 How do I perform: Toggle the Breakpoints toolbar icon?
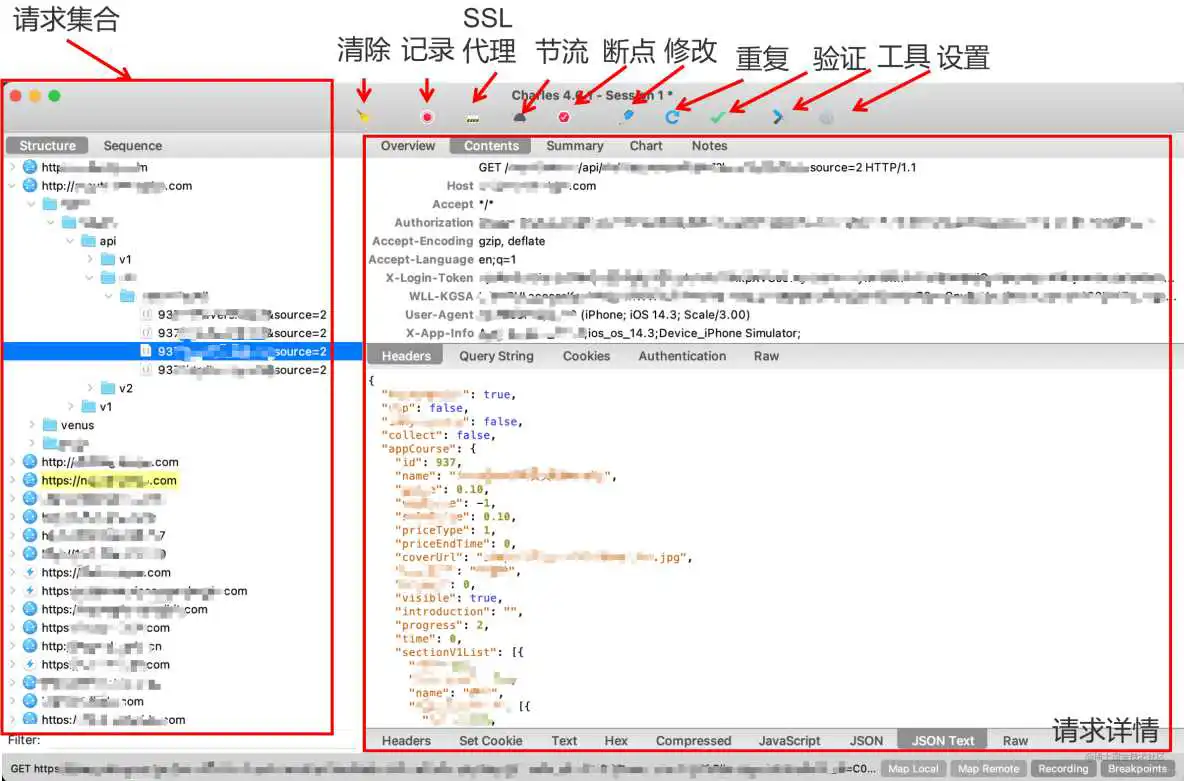(564, 117)
